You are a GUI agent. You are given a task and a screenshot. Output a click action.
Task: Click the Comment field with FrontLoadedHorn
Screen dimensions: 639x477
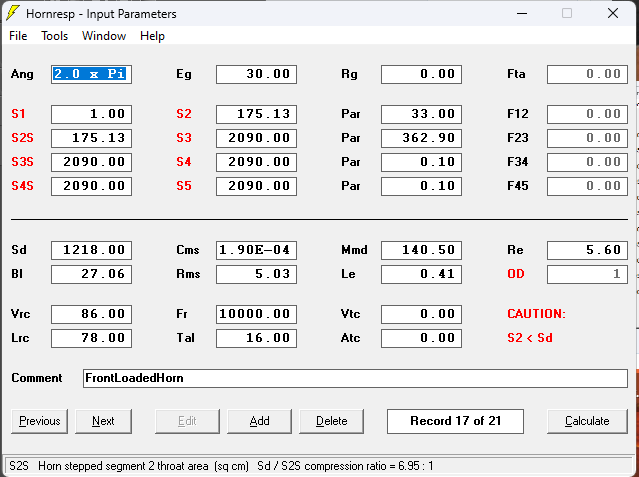[355, 378]
